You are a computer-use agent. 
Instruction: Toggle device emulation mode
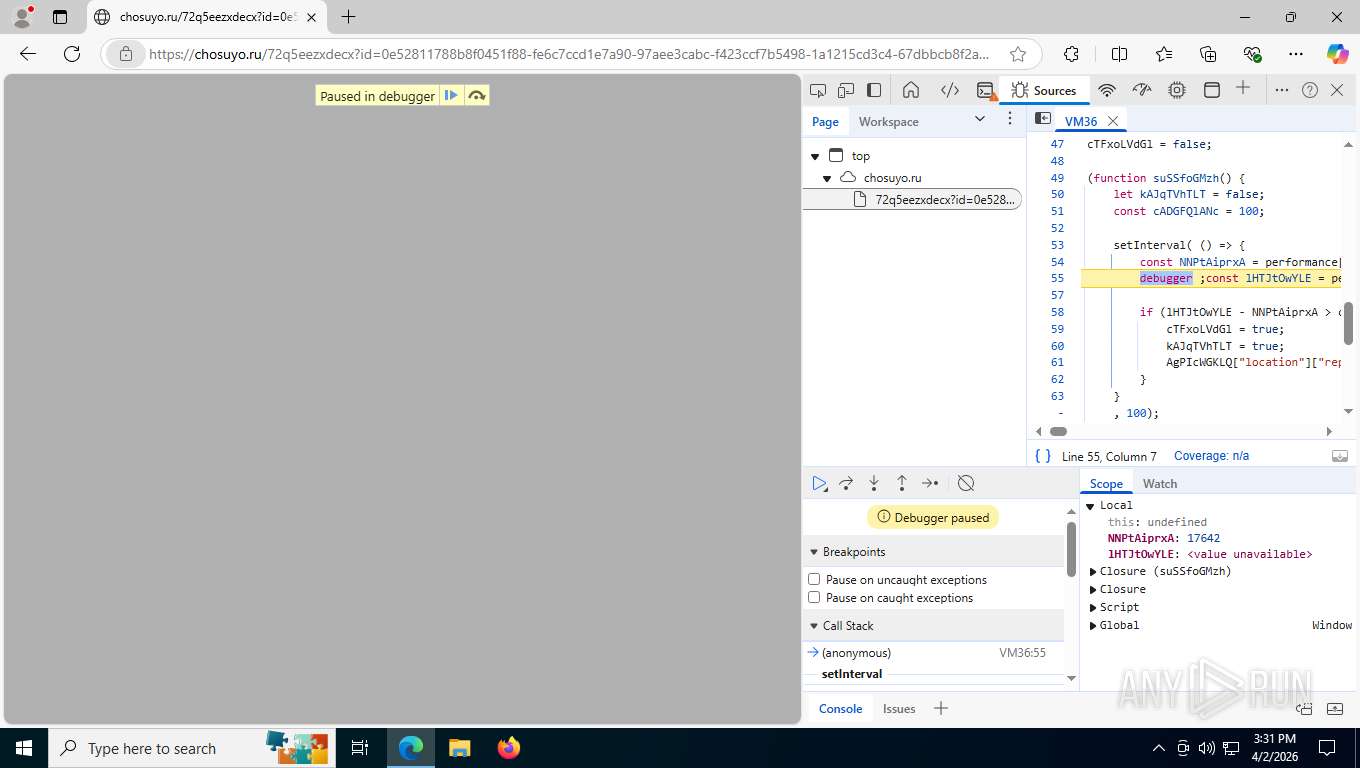(846, 90)
